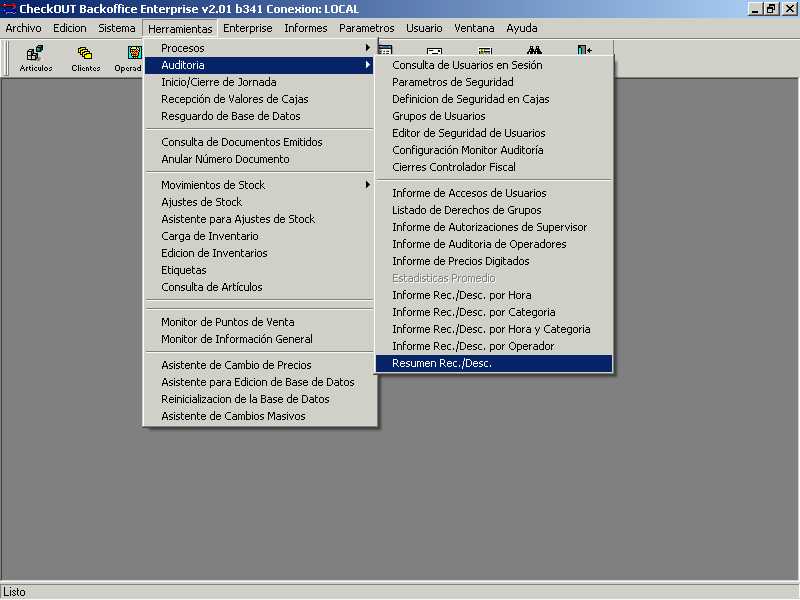Screen dimensions: 800x600
Task: Choose Reinicializacion de la Base de Datos
Action: [259, 399]
